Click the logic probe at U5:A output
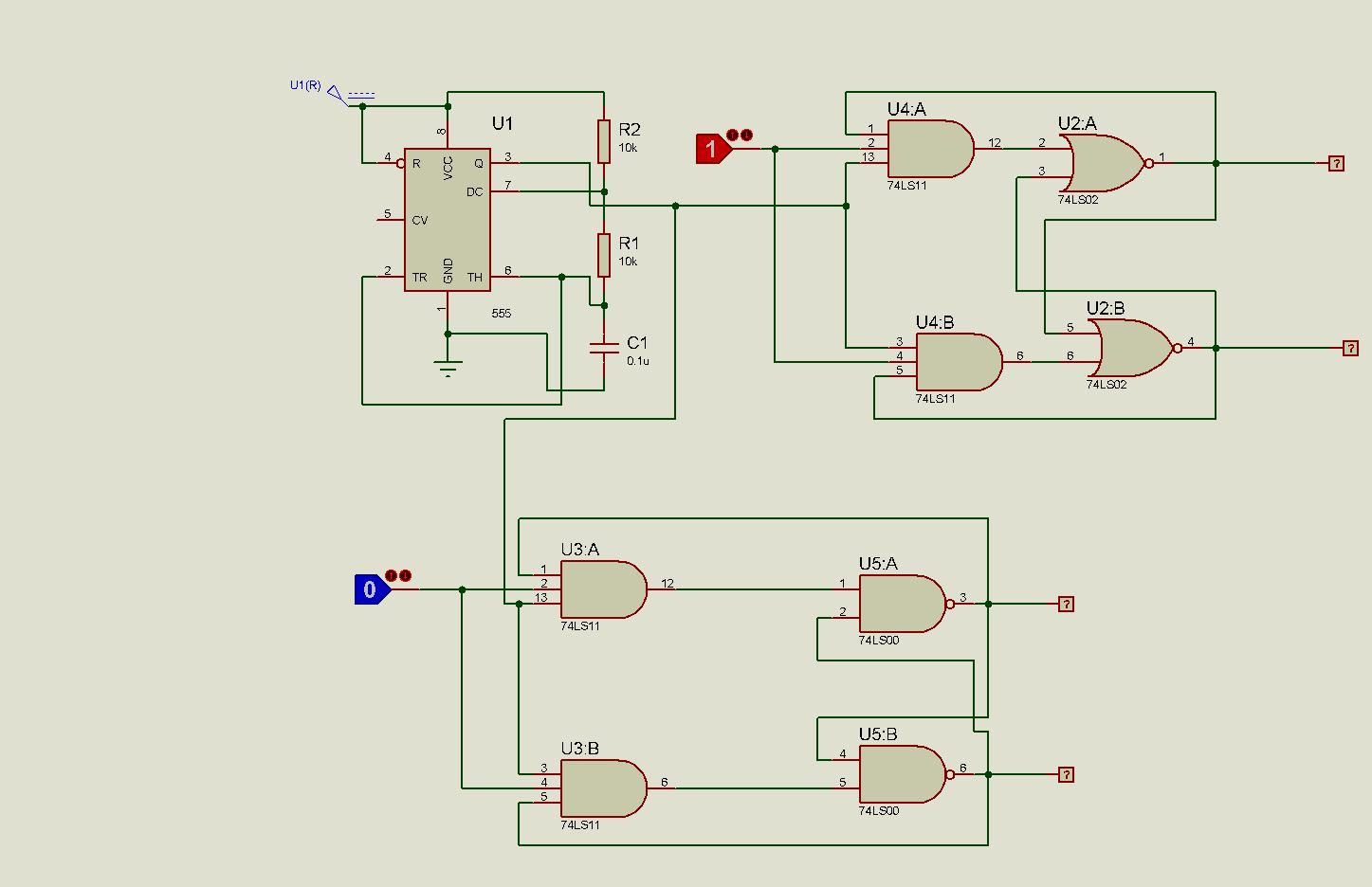Image resolution: width=1372 pixels, height=887 pixels. pyautogui.click(x=1066, y=603)
